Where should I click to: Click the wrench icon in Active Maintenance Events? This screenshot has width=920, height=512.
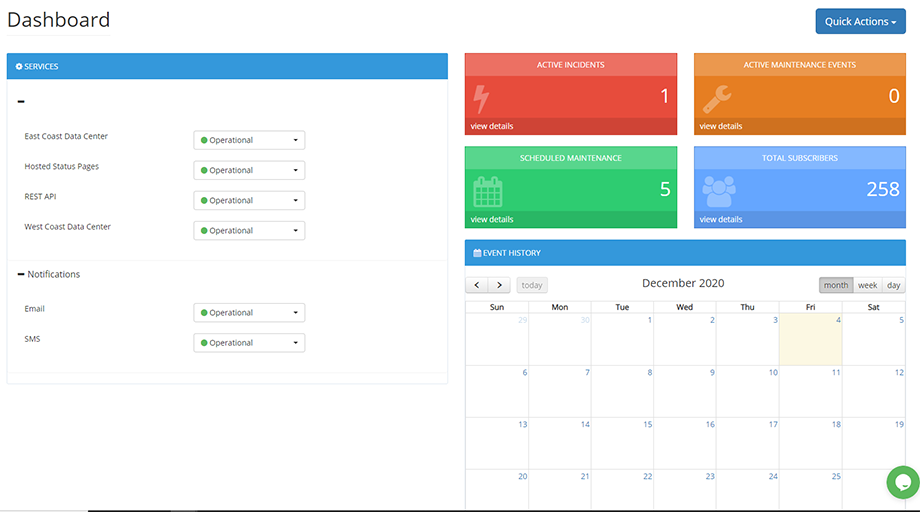[717, 99]
